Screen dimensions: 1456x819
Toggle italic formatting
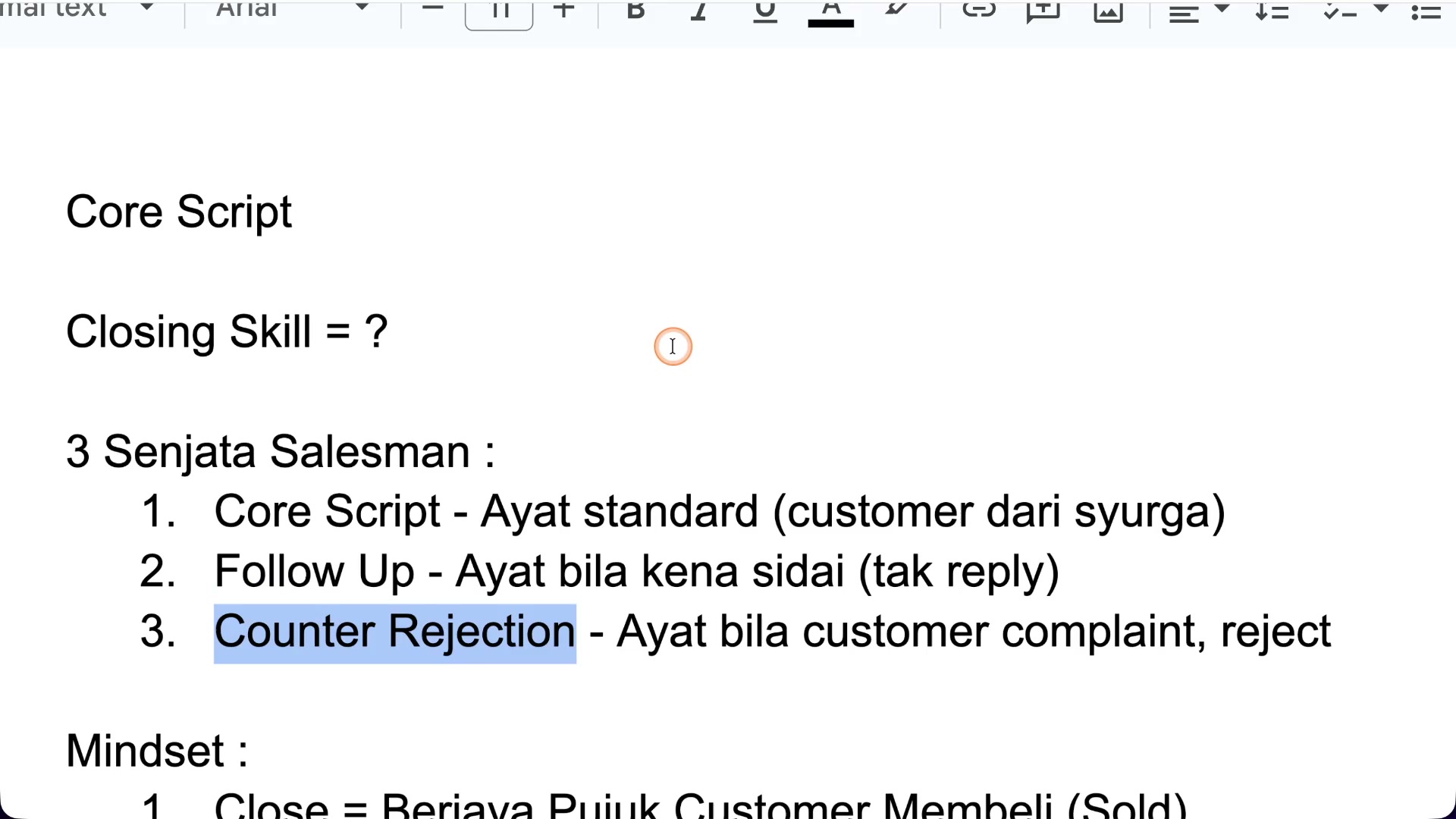[x=699, y=10]
